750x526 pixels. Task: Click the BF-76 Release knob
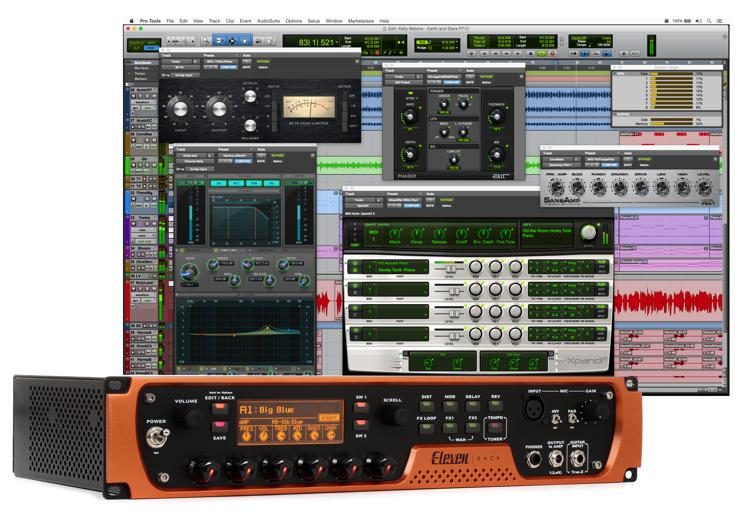pos(250,125)
